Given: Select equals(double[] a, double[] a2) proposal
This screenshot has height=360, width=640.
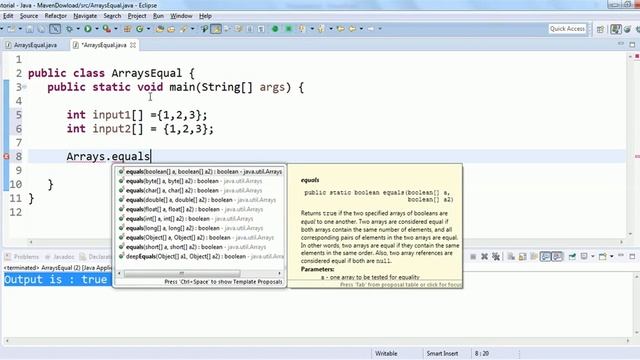Looking at the screenshot, I should click(200, 200).
